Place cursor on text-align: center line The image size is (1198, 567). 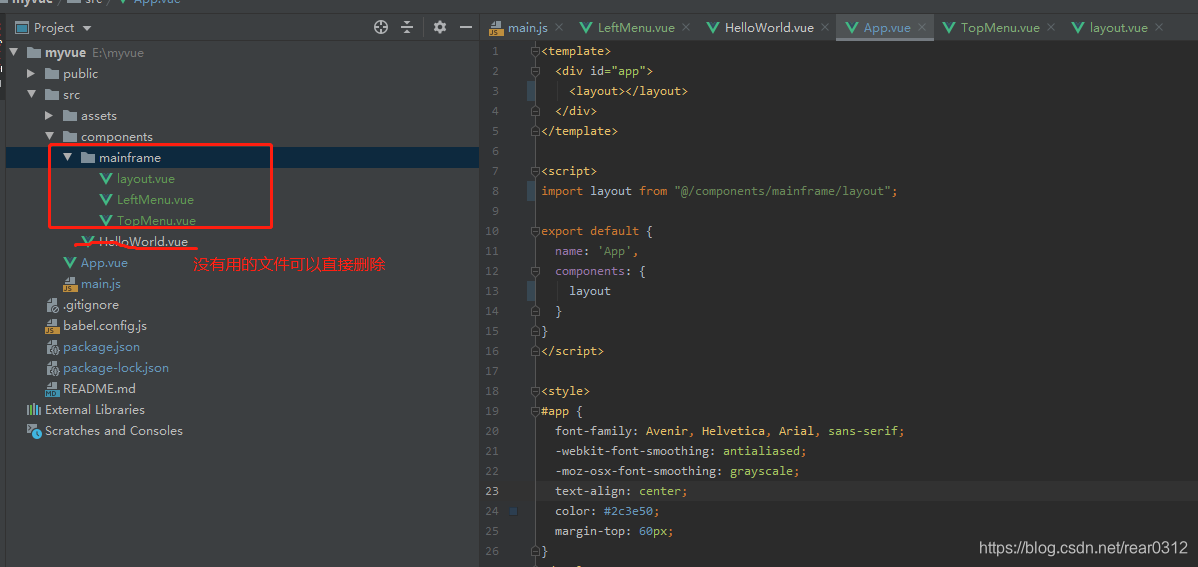[x=622, y=491]
